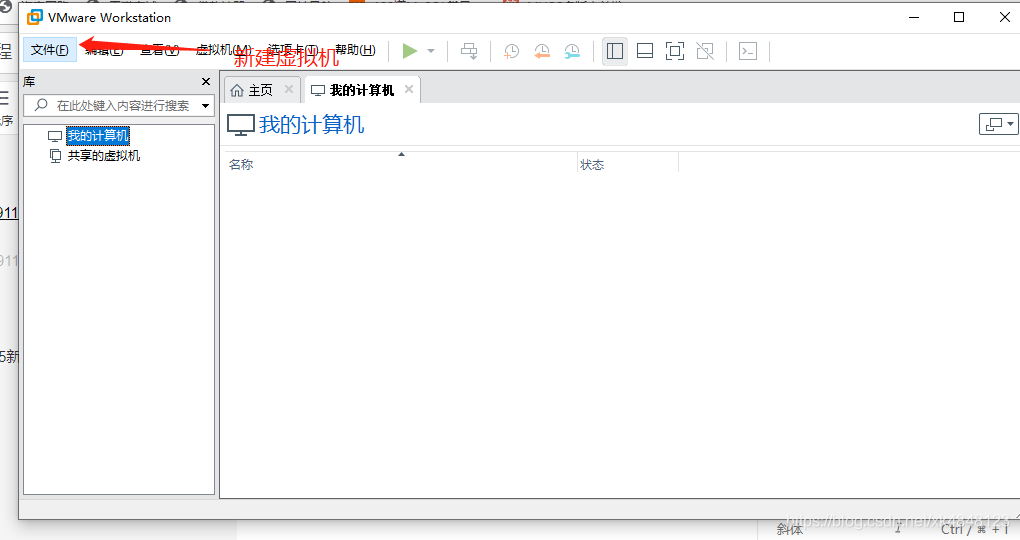Viewport: 1020px width, 540px height.
Task: Click the console view terminal icon
Action: tap(748, 51)
